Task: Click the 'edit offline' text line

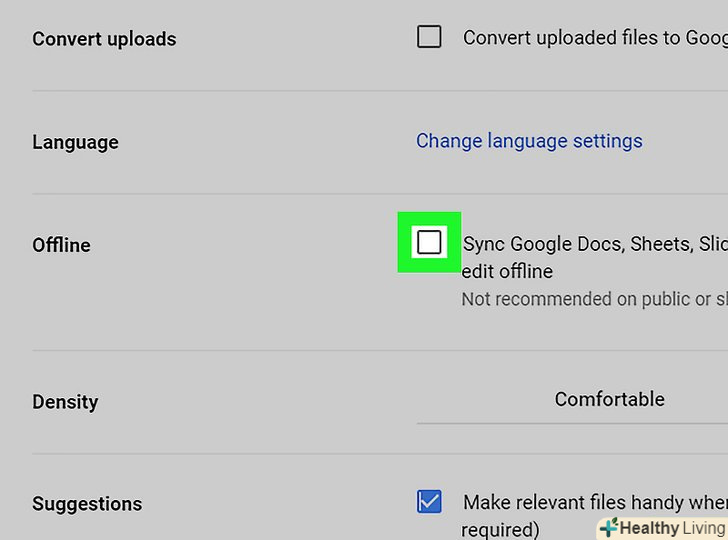Action: pos(507,271)
